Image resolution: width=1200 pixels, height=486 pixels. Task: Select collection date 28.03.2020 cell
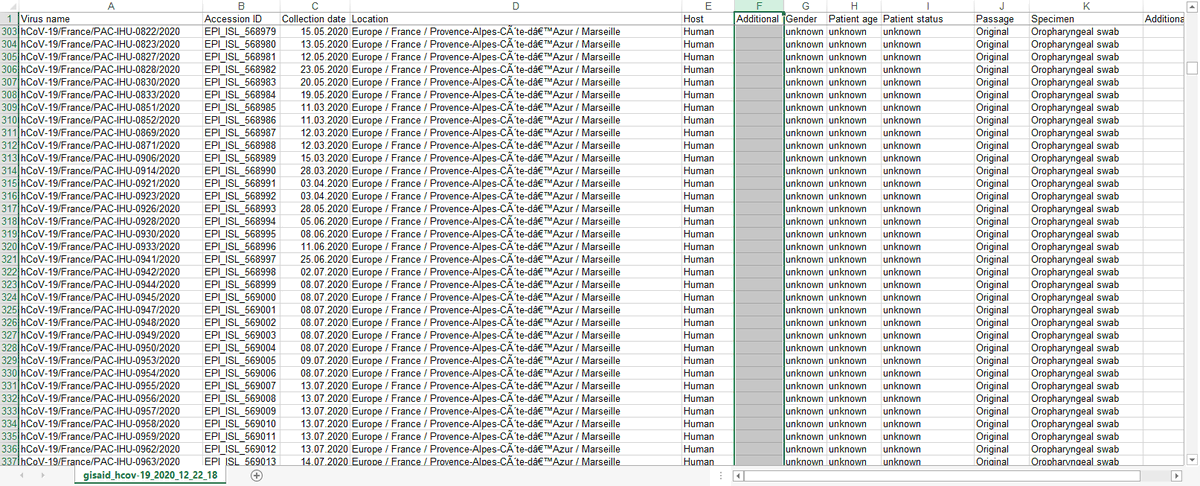point(314,170)
